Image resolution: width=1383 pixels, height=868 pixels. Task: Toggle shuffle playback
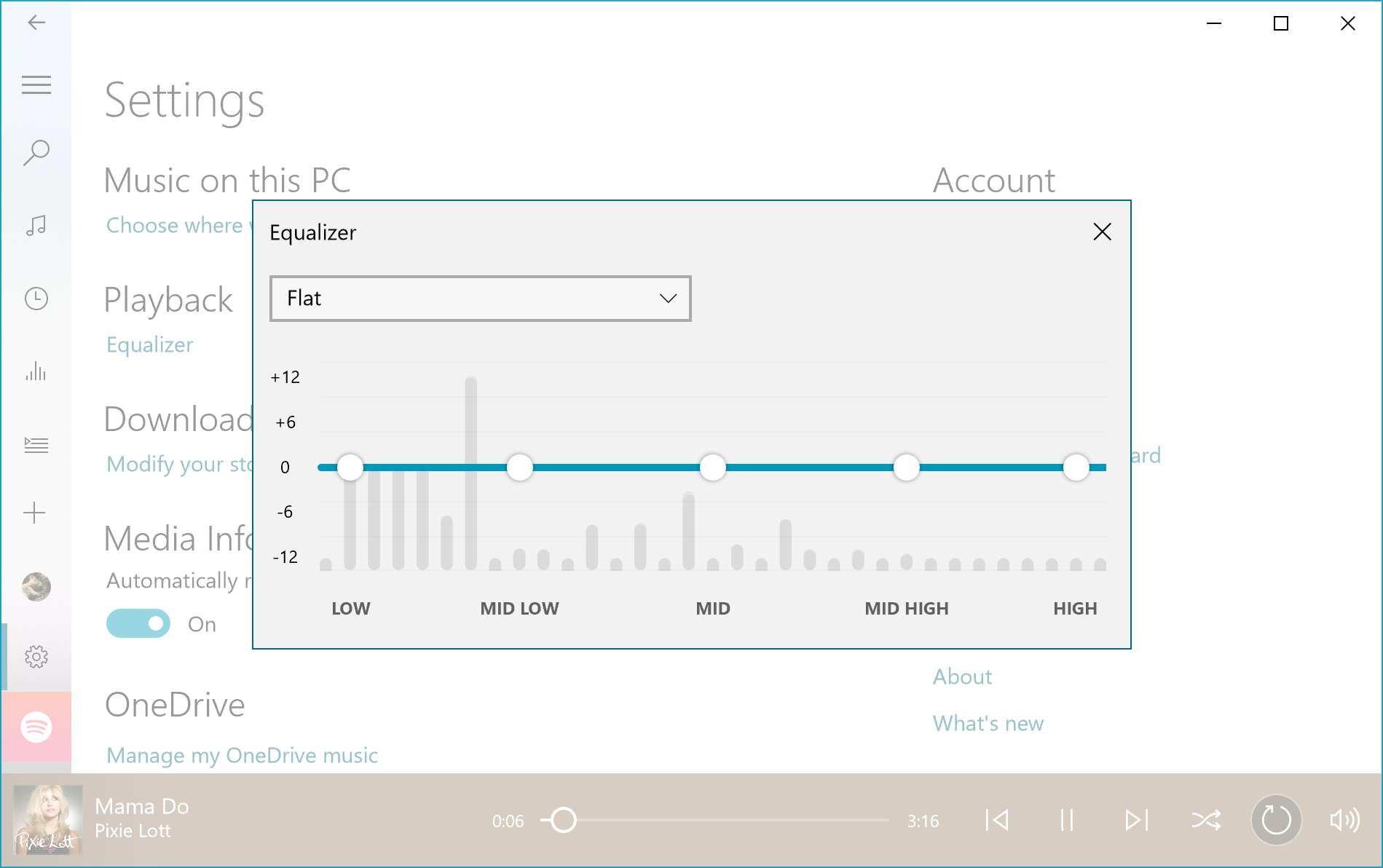click(x=1206, y=821)
